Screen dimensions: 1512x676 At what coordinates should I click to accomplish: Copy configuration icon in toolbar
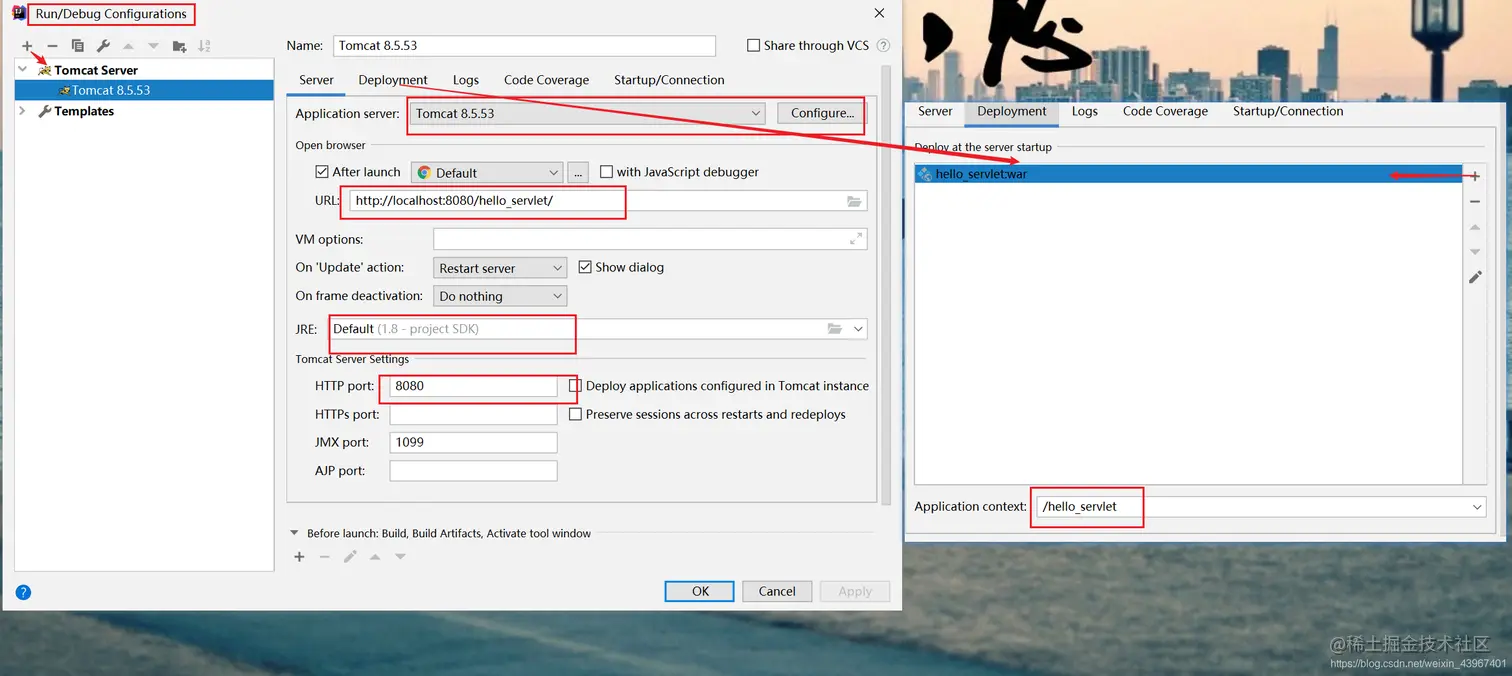(78, 46)
